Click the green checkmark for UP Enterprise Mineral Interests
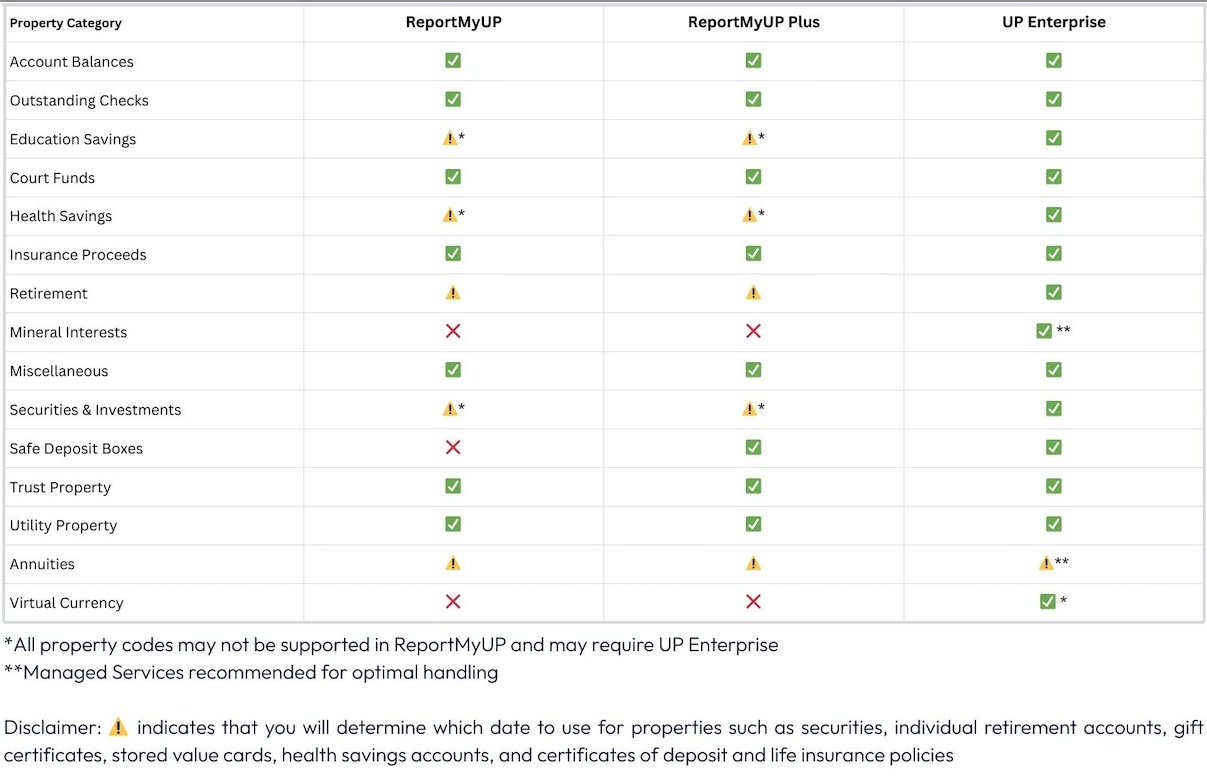This screenshot has width=1207, height=783. pos(1044,331)
